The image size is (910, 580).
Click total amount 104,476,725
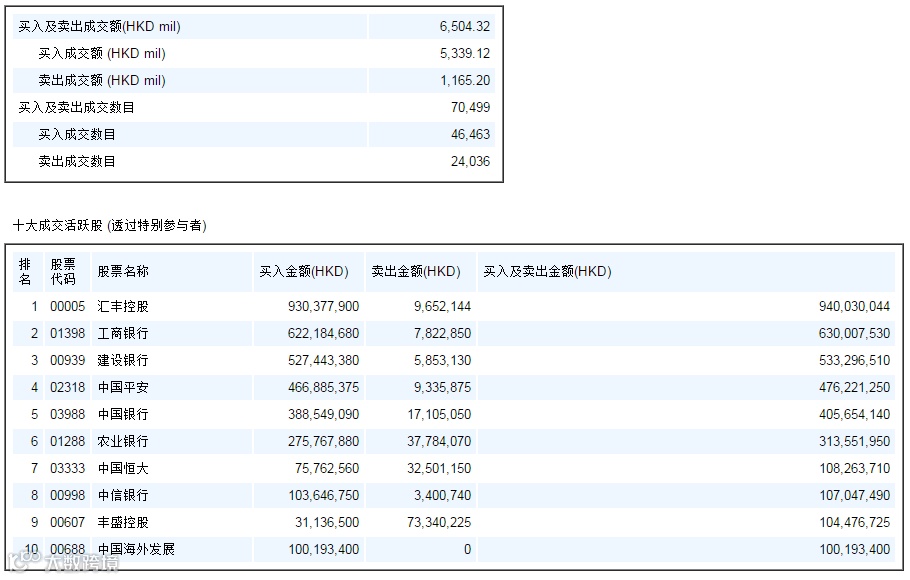click(x=854, y=523)
